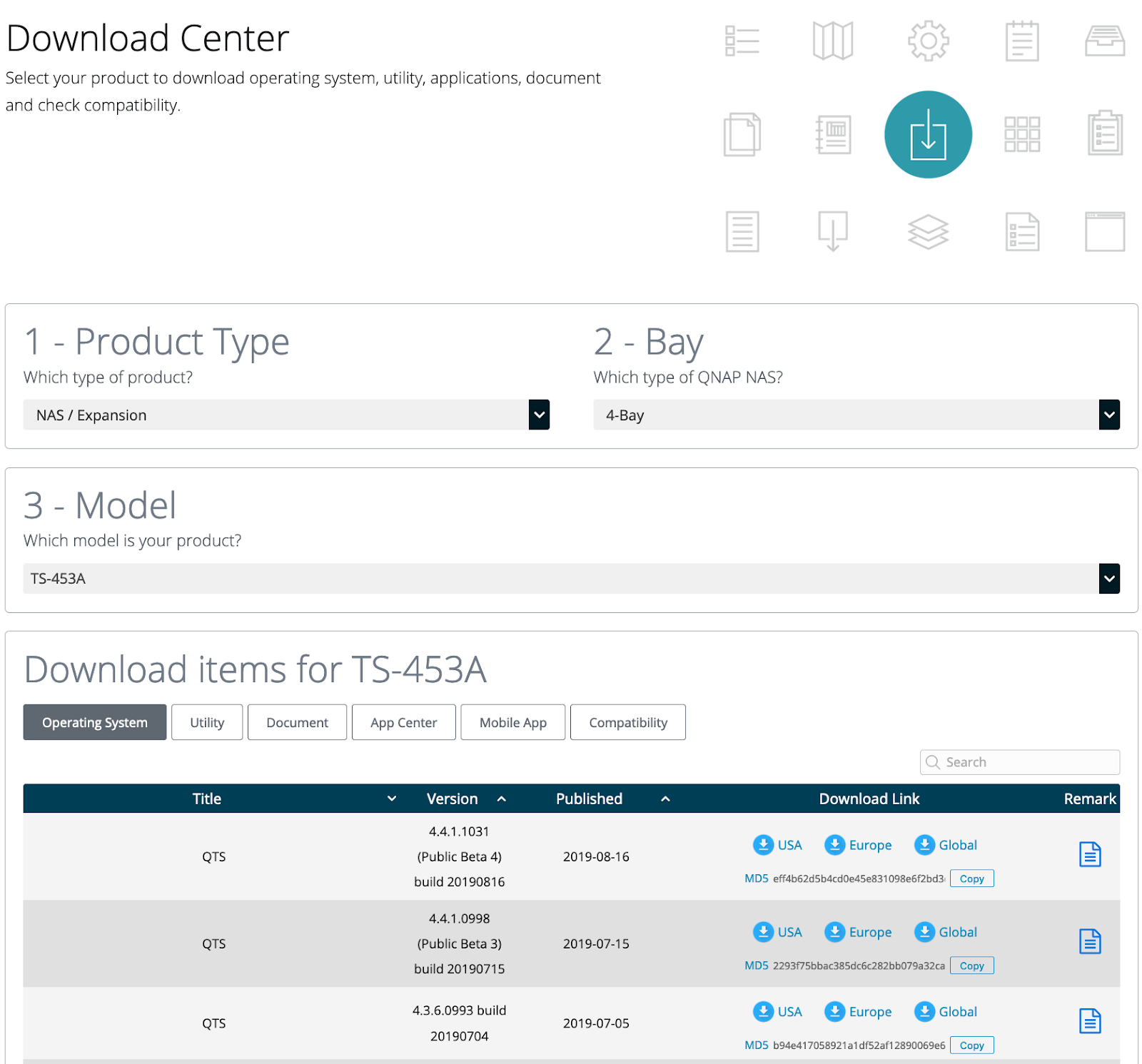Open the Bay dropdown showing 4-Bay

856,415
